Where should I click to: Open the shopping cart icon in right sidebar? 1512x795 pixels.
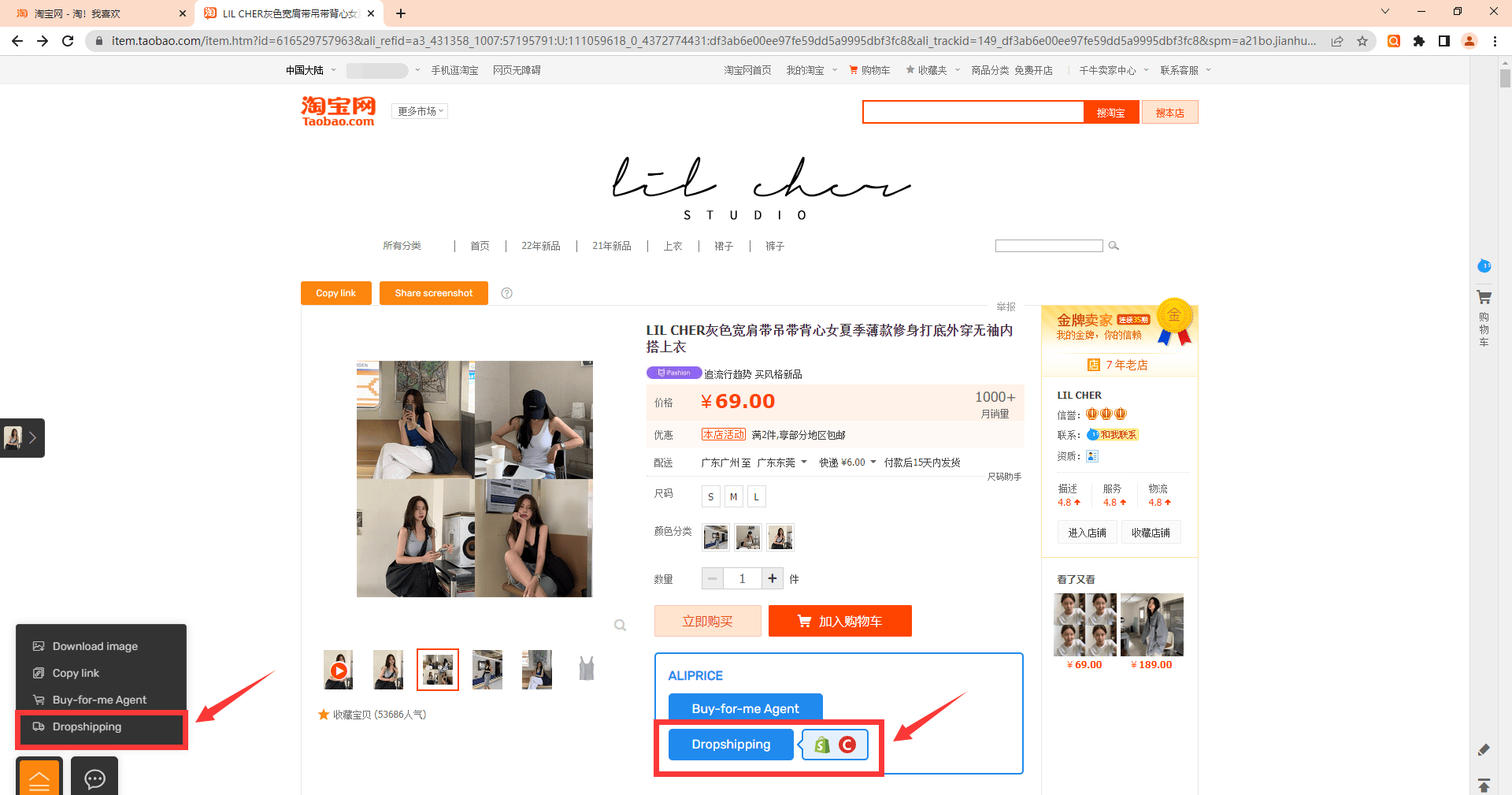pos(1484,298)
